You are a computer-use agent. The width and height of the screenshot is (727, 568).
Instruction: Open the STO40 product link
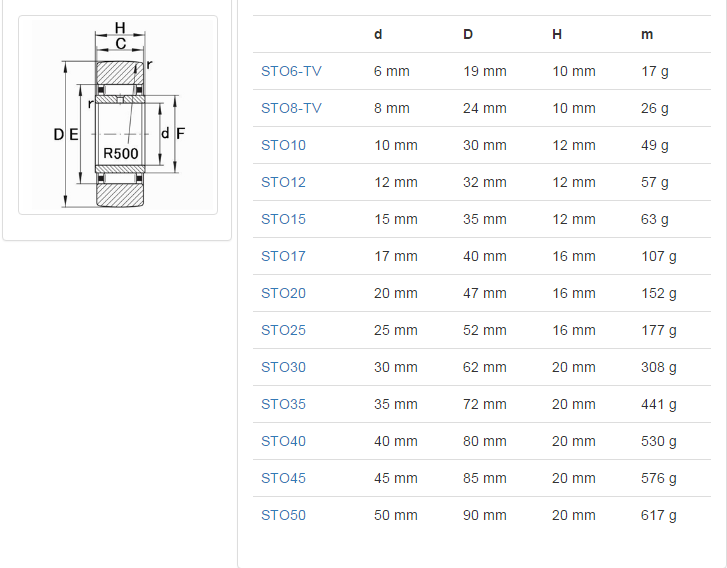click(283, 441)
